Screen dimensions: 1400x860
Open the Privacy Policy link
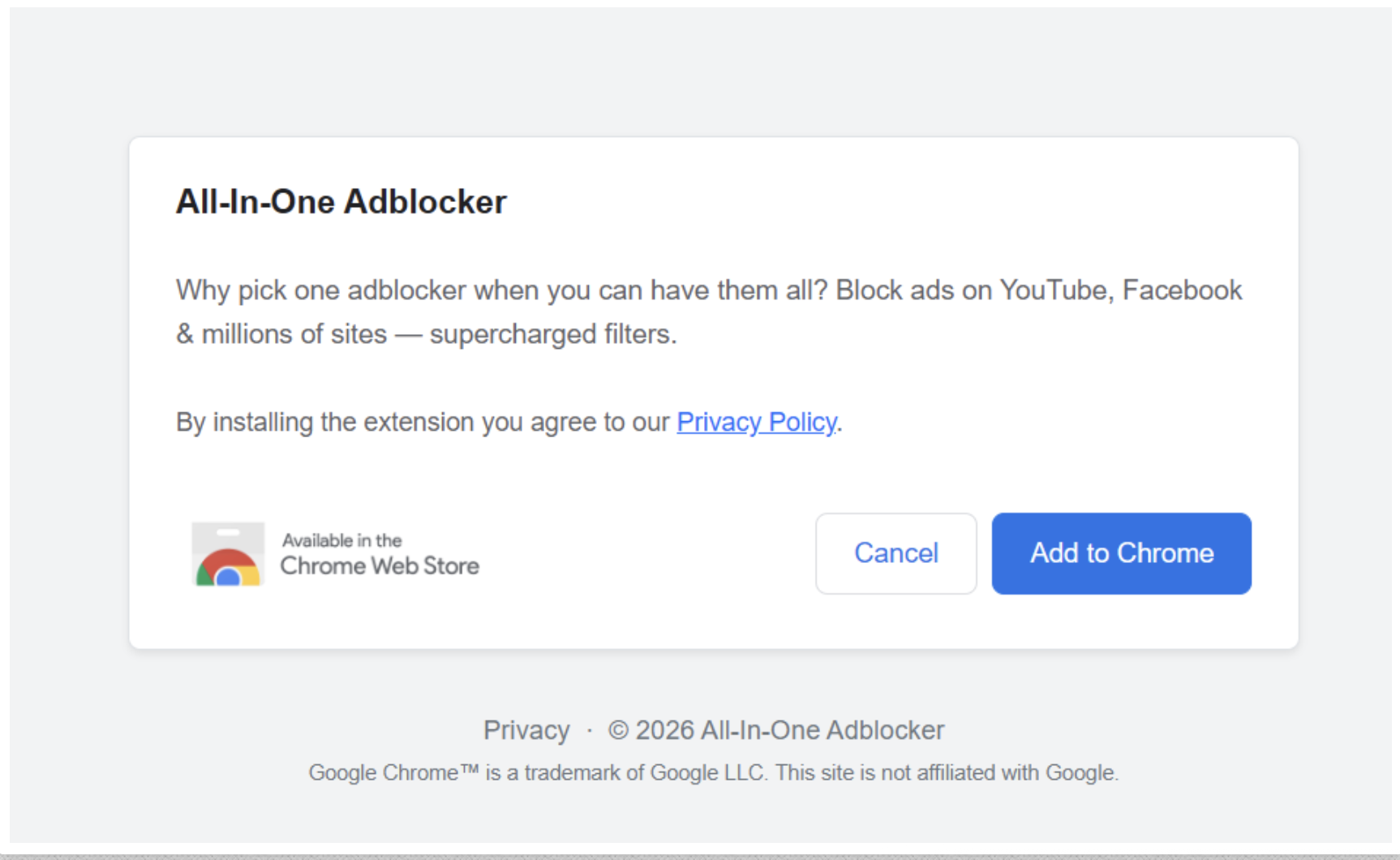757,422
